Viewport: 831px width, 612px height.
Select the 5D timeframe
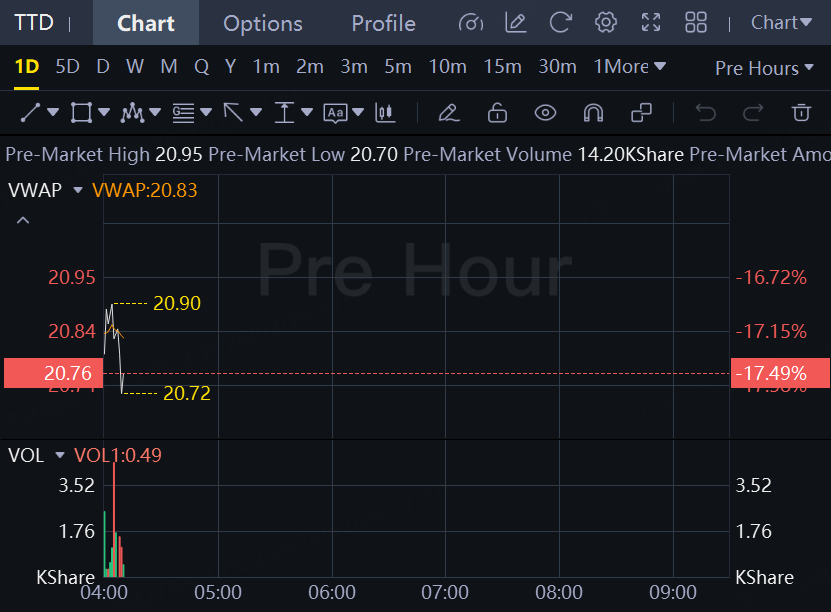pos(67,67)
